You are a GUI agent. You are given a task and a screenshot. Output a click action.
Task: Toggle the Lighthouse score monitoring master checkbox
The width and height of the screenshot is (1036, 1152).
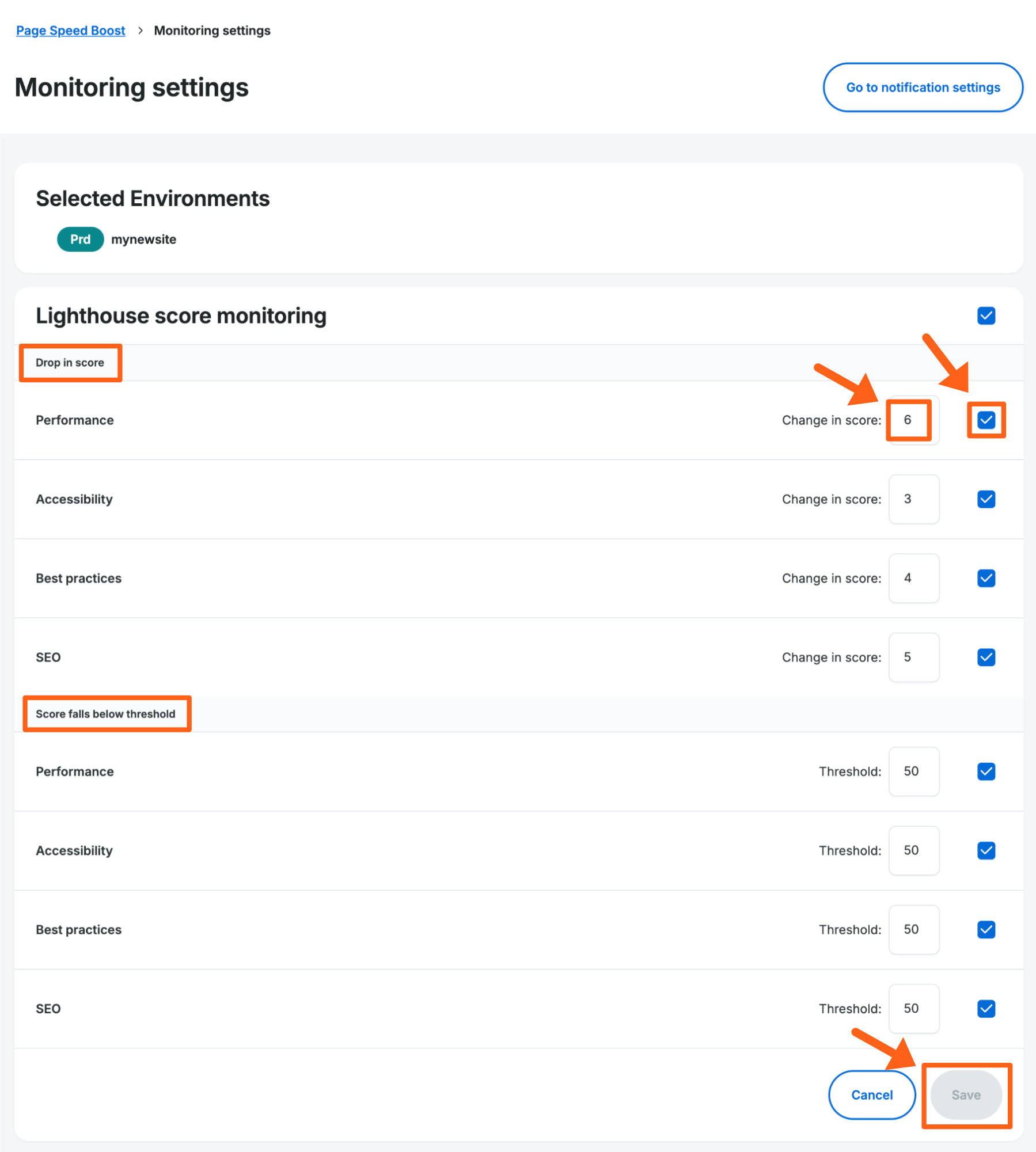pos(986,315)
